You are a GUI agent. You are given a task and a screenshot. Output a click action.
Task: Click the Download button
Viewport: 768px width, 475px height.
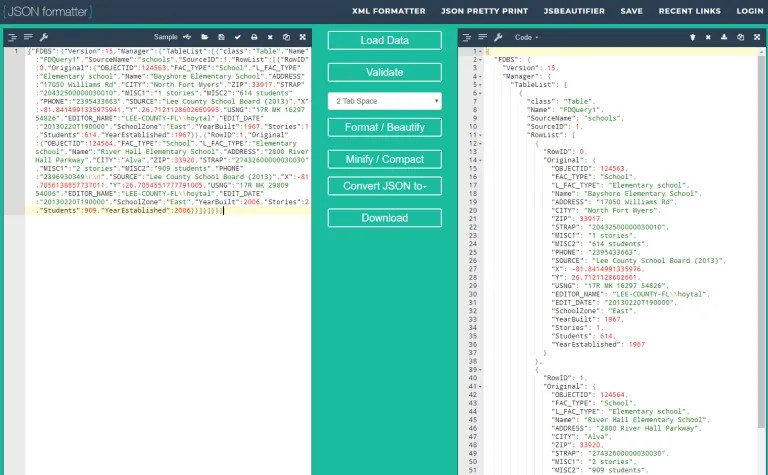coord(384,218)
